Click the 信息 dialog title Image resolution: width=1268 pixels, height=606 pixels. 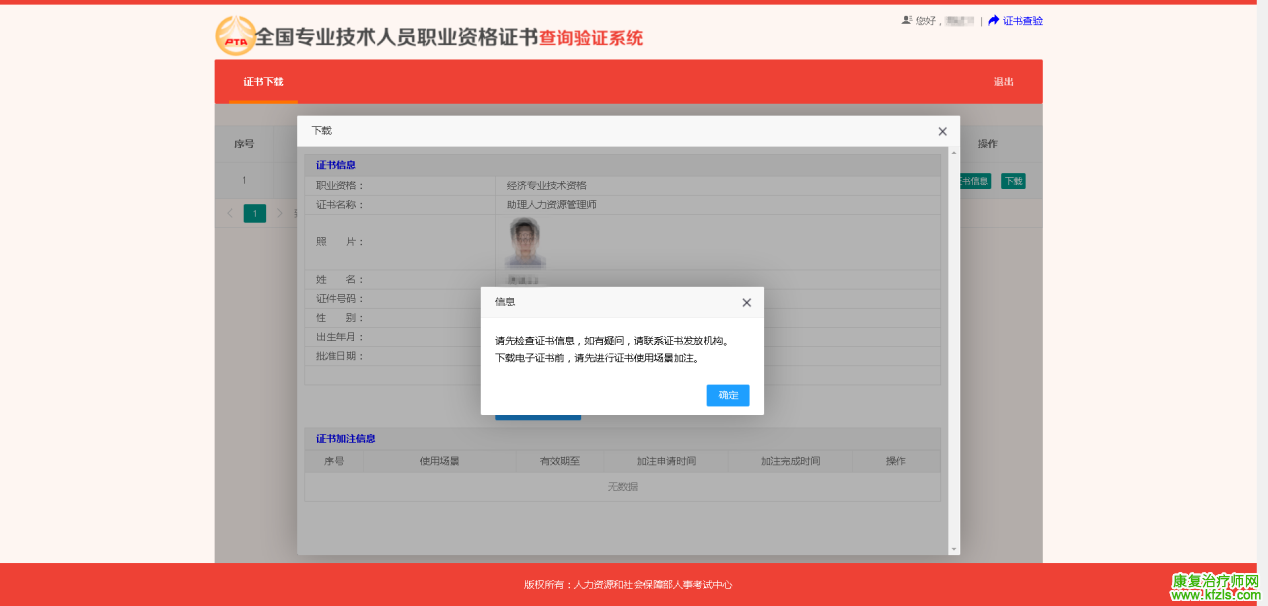coord(505,302)
